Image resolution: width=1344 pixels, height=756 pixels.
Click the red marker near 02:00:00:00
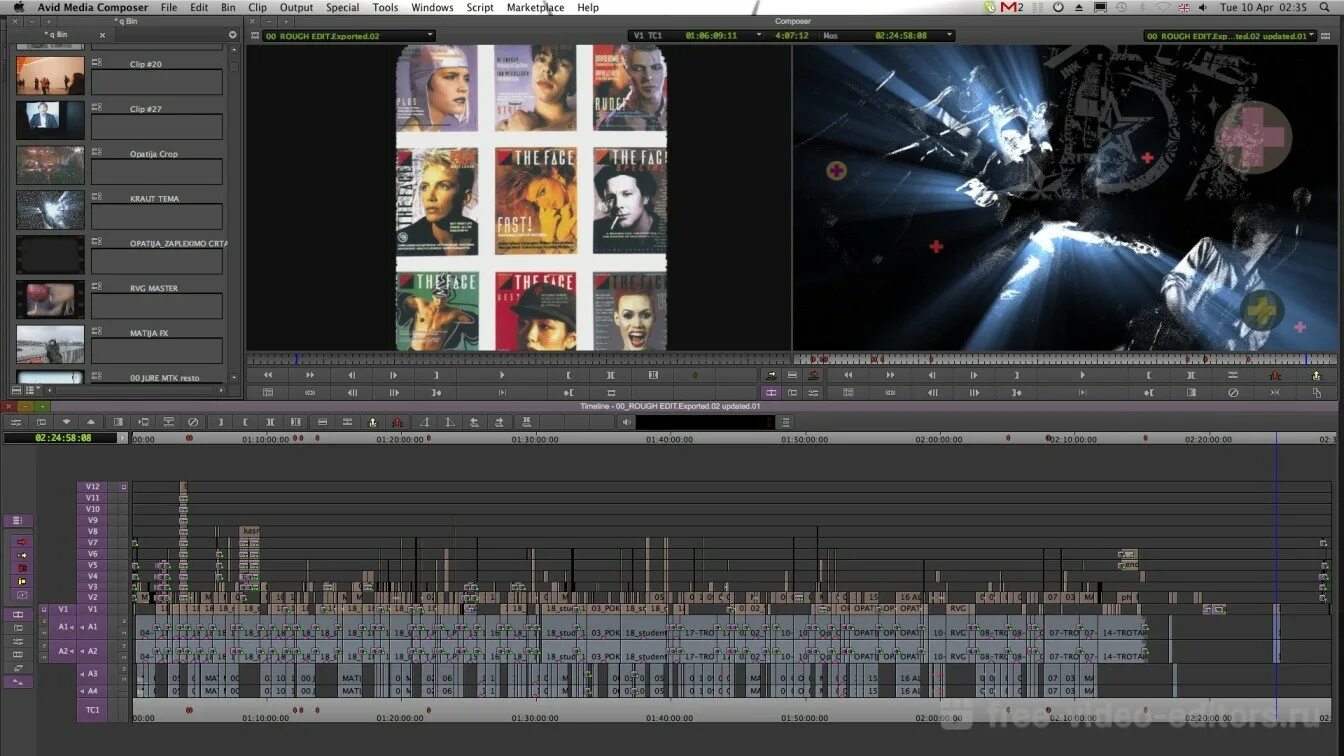(x=1007, y=438)
